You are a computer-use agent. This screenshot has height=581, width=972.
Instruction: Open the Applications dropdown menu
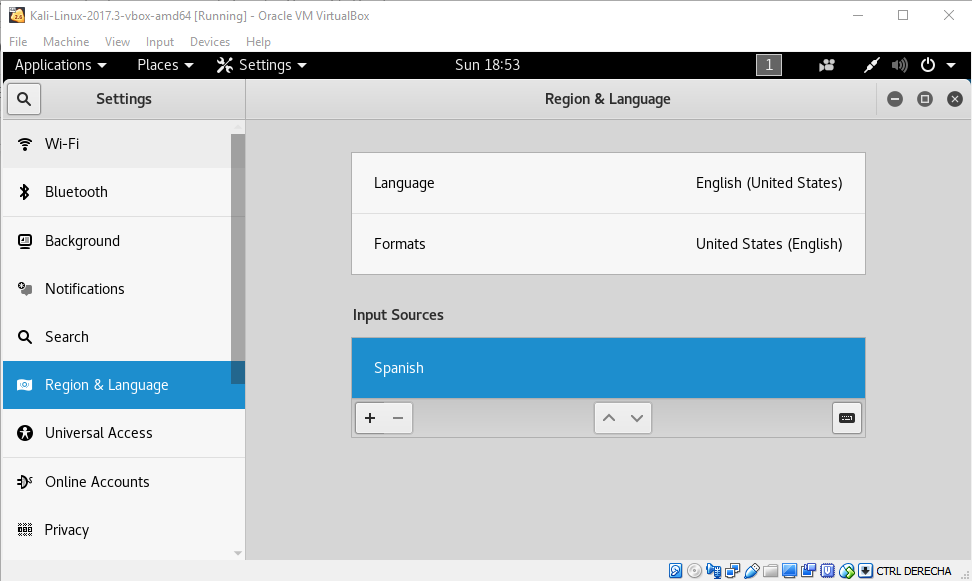point(61,65)
